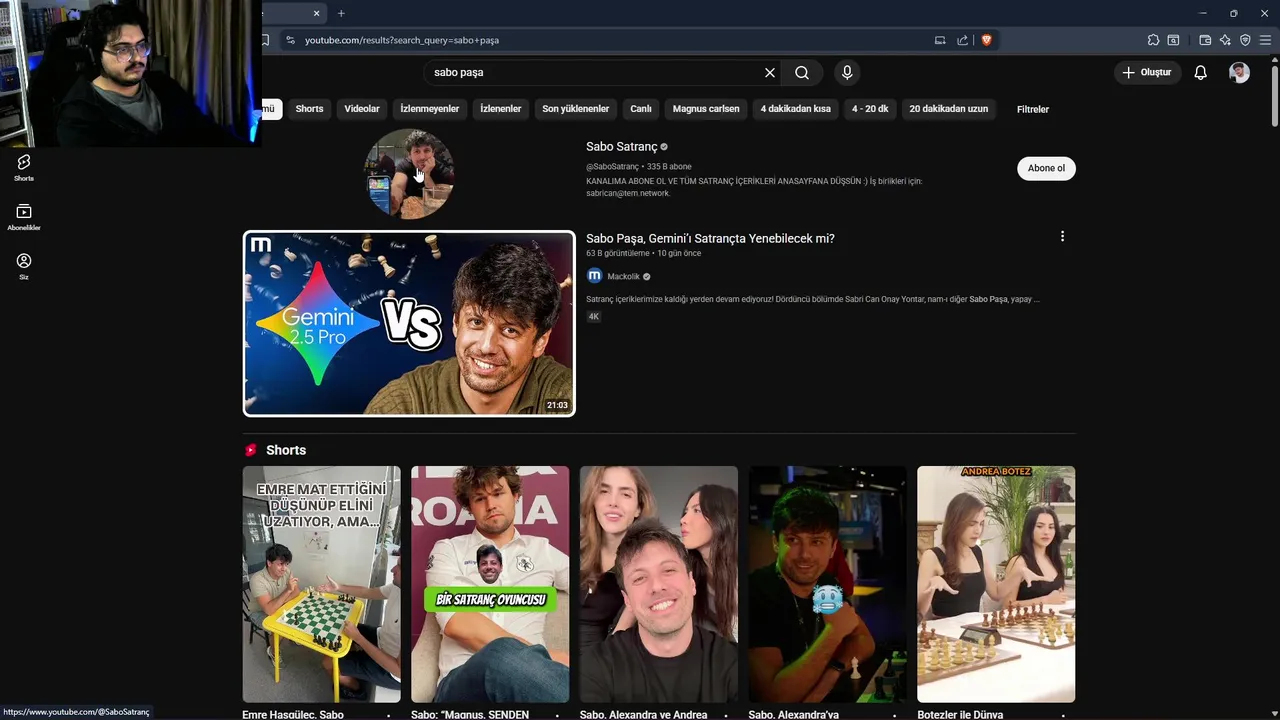Open the Gemini 2.5 Pro VS video thumbnail
Image resolution: width=1280 pixels, height=720 pixels.
click(409, 324)
